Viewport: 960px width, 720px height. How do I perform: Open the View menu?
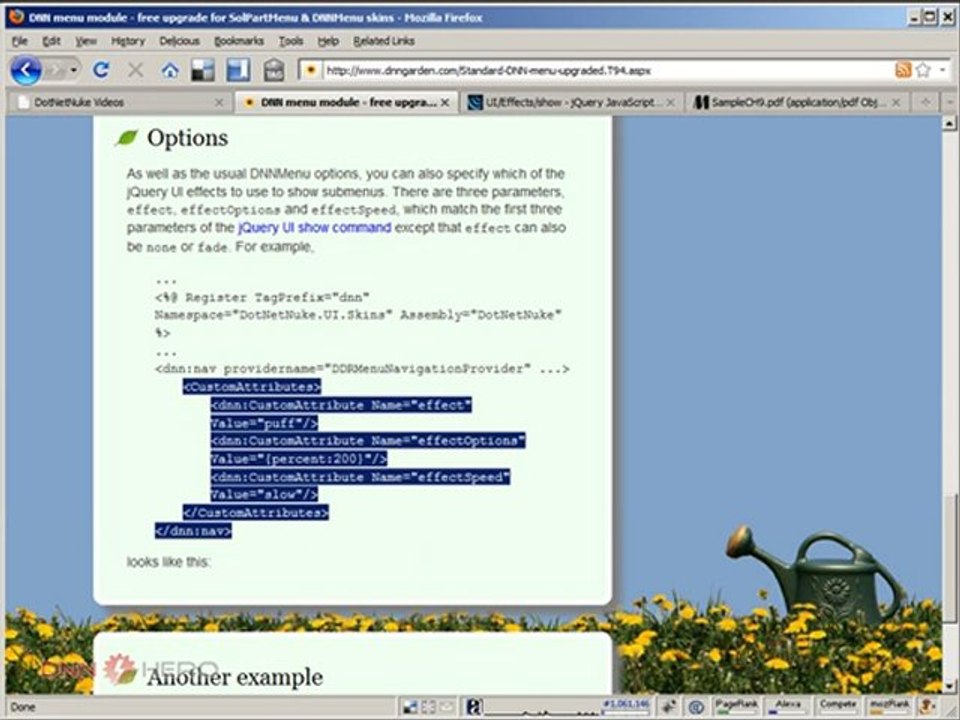tap(86, 41)
